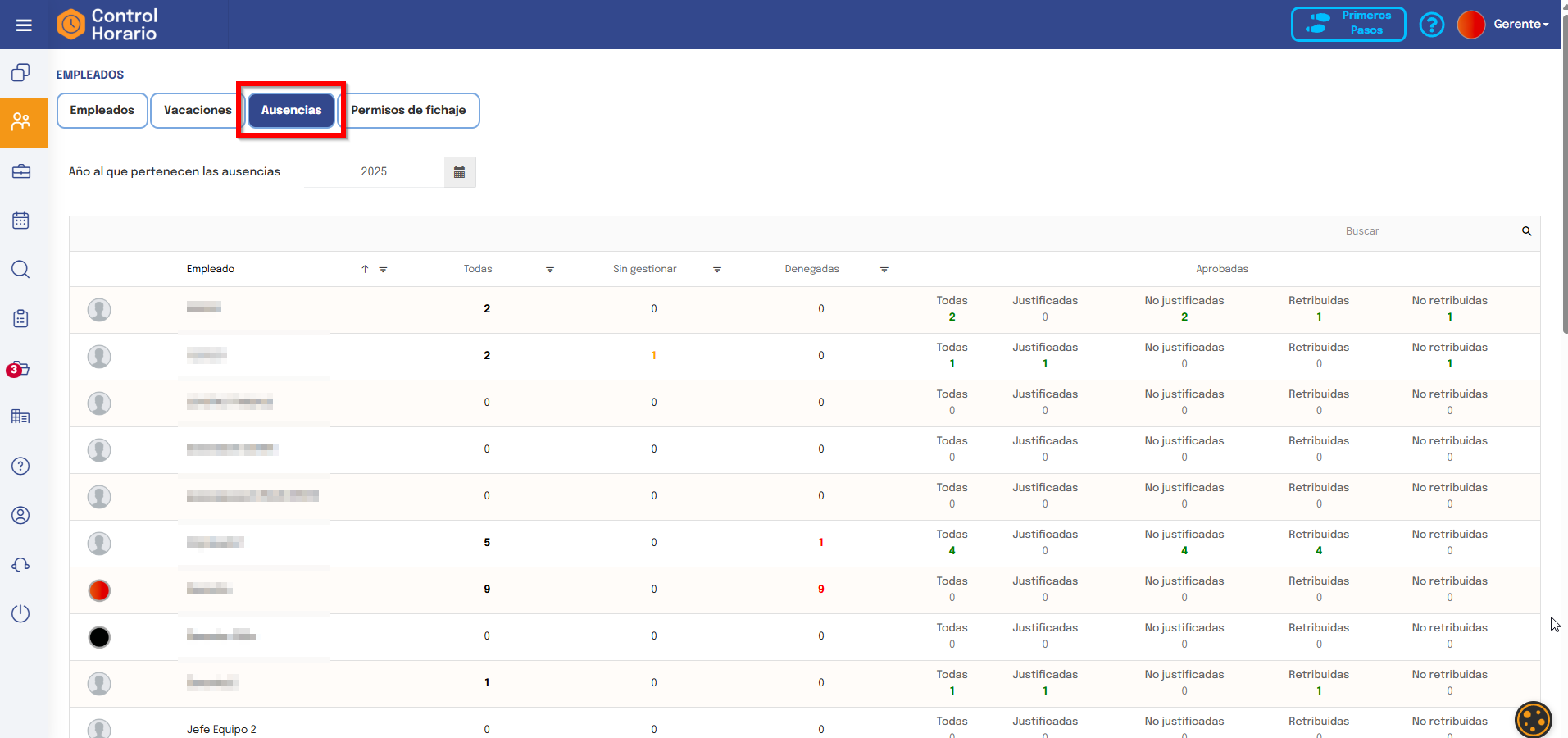Open the hamburger navigation menu
Screen dimensions: 1568x738
pyautogui.click(x=24, y=25)
